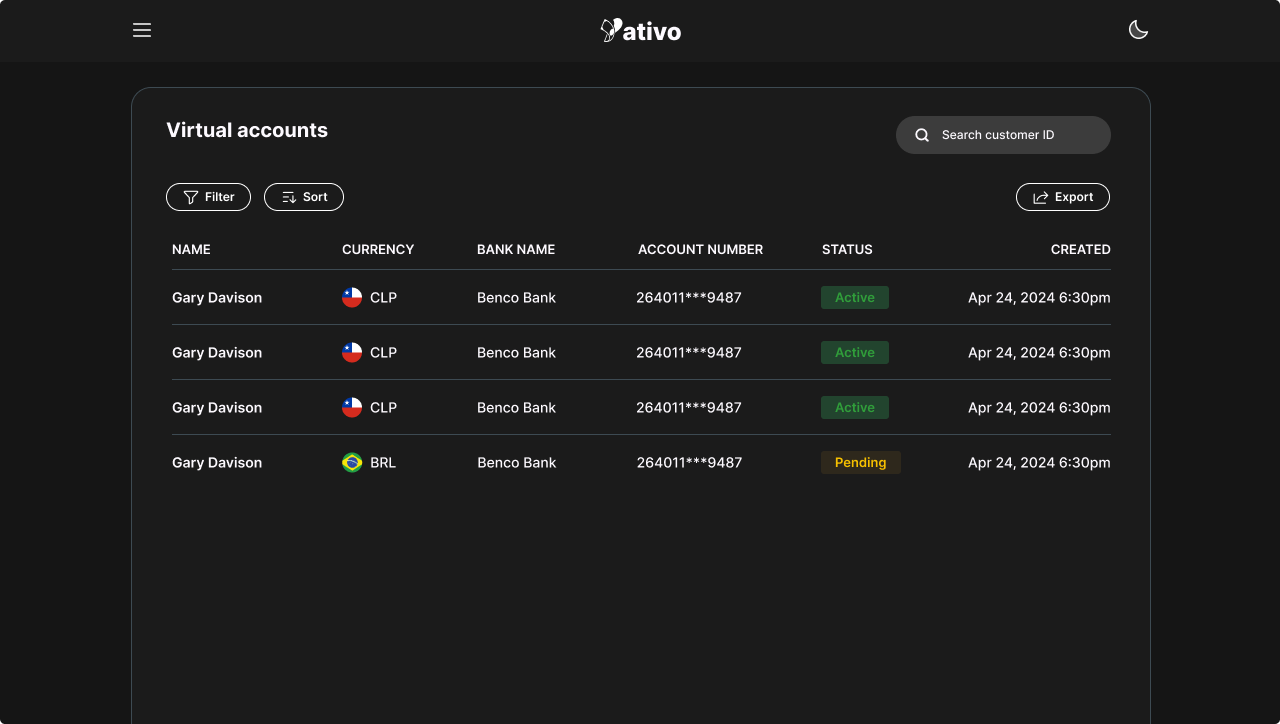Click the Chile flag in second row
The image size is (1280, 724).
pyautogui.click(x=352, y=352)
